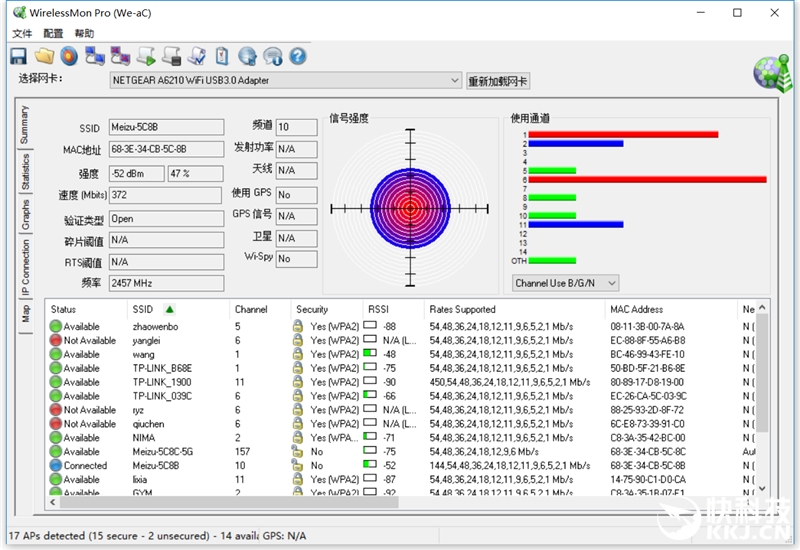Image resolution: width=800 pixels, height=550 pixels.
Task: Open the NETGEAR A6210 adapter dropdown
Action: pos(285,80)
